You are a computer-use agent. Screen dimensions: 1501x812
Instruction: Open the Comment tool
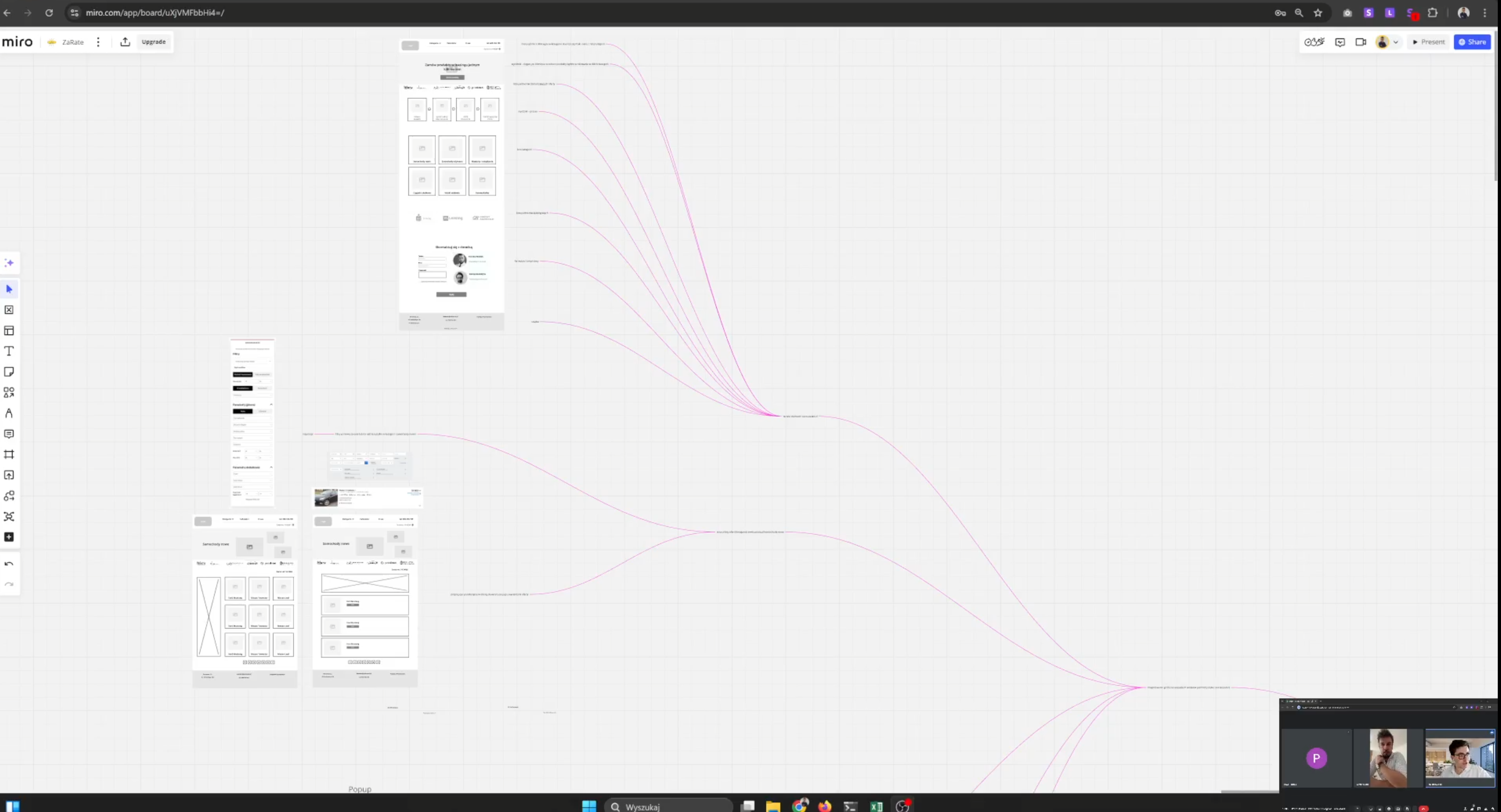point(9,434)
